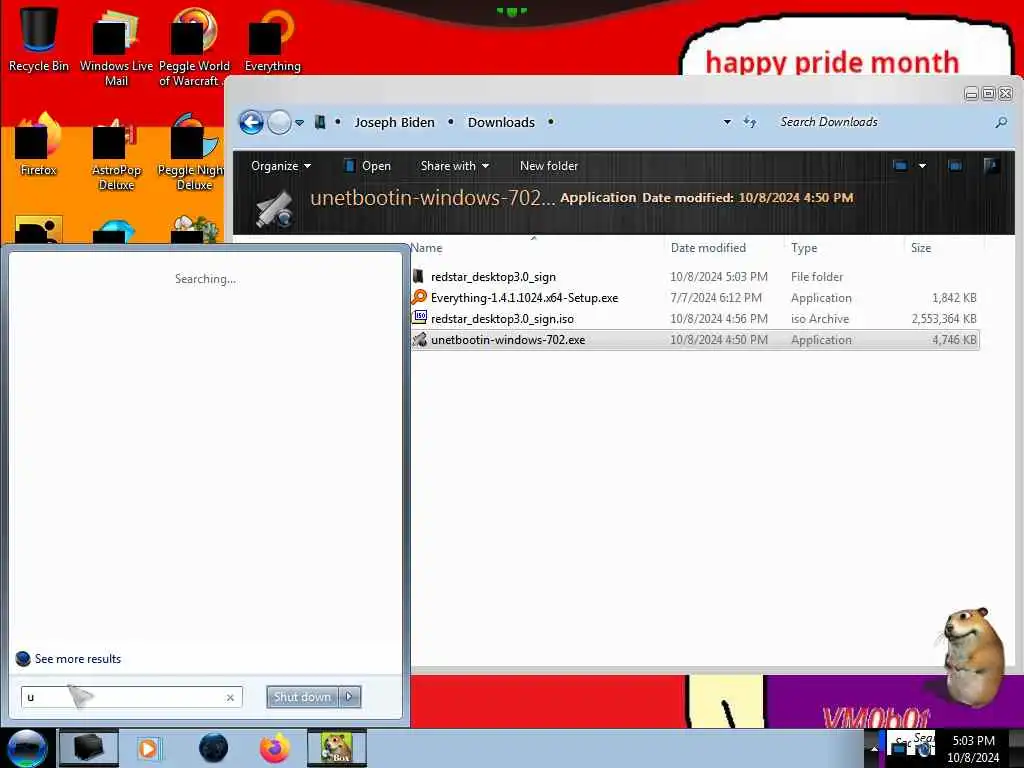Click the Explorer help icon
Image resolution: width=1024 pixels, height=768 pixels.
[x=991, y=166]
